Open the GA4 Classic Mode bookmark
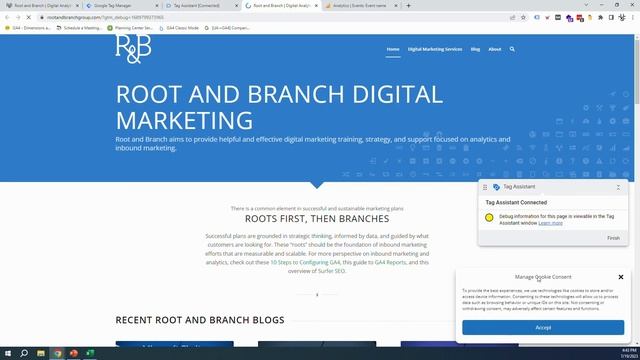640x360 pixels. pyautogui.click(x=179, y=28)
